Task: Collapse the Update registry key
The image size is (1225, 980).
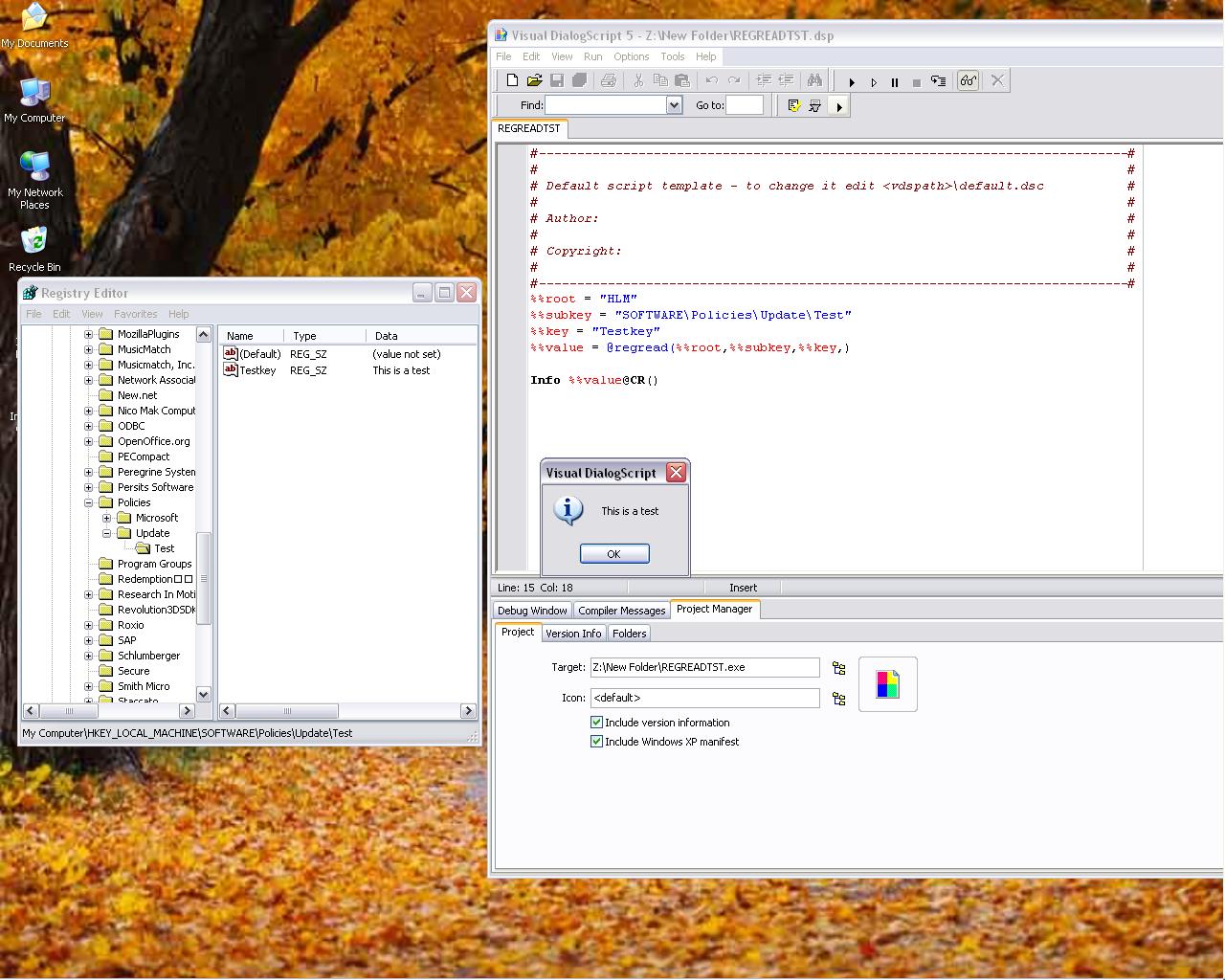Action: (x=107, y=533)
